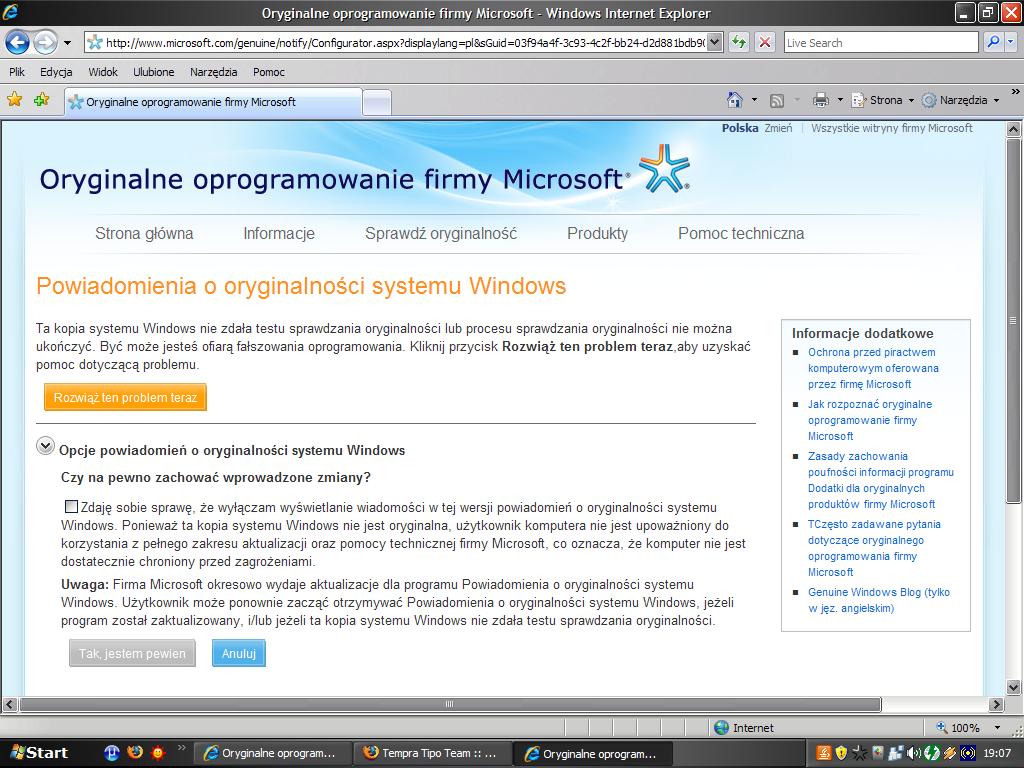Click the yellow security shield tray icon
This screenshot has width=1024, height=768.
click(841, 753)
